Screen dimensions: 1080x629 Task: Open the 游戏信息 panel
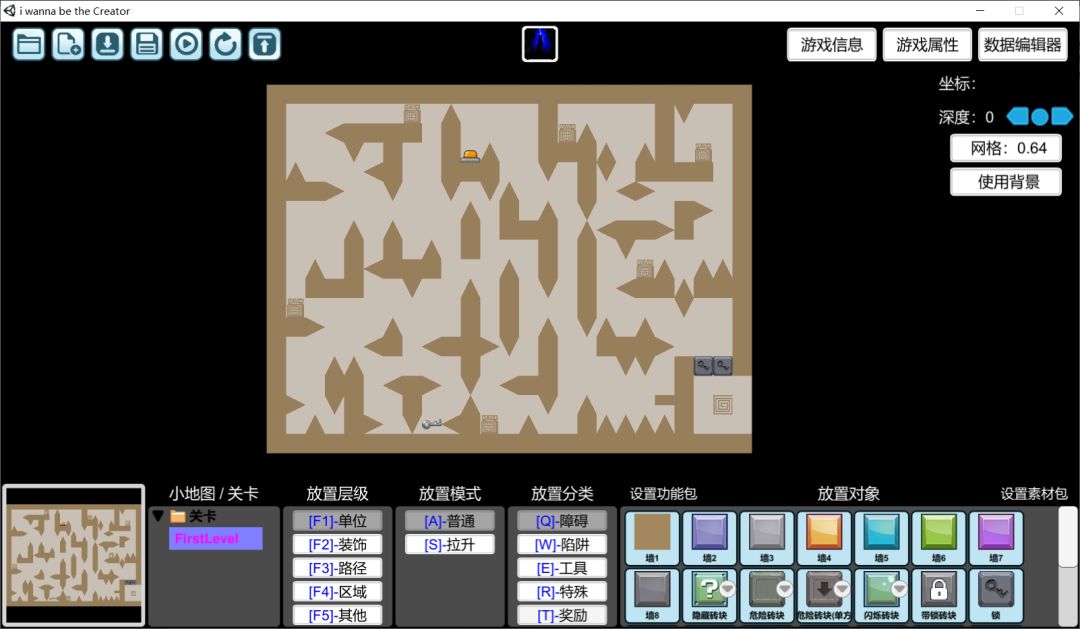coord(832,44)
